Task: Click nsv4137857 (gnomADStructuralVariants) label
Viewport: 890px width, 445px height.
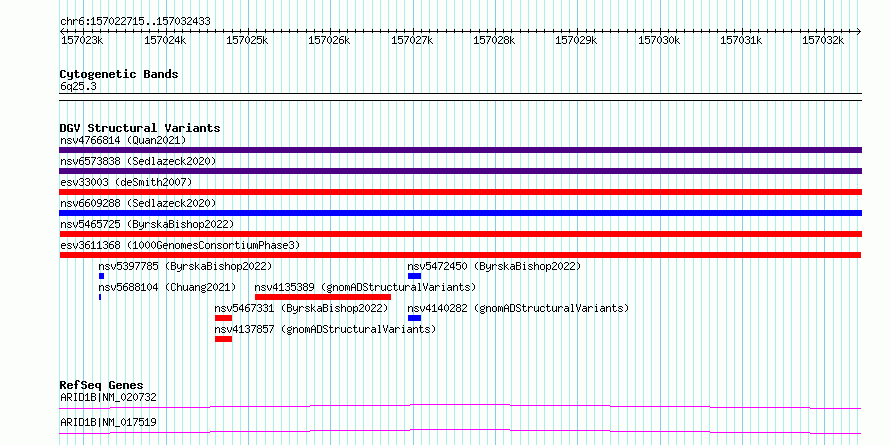Action: pos(325,329)
